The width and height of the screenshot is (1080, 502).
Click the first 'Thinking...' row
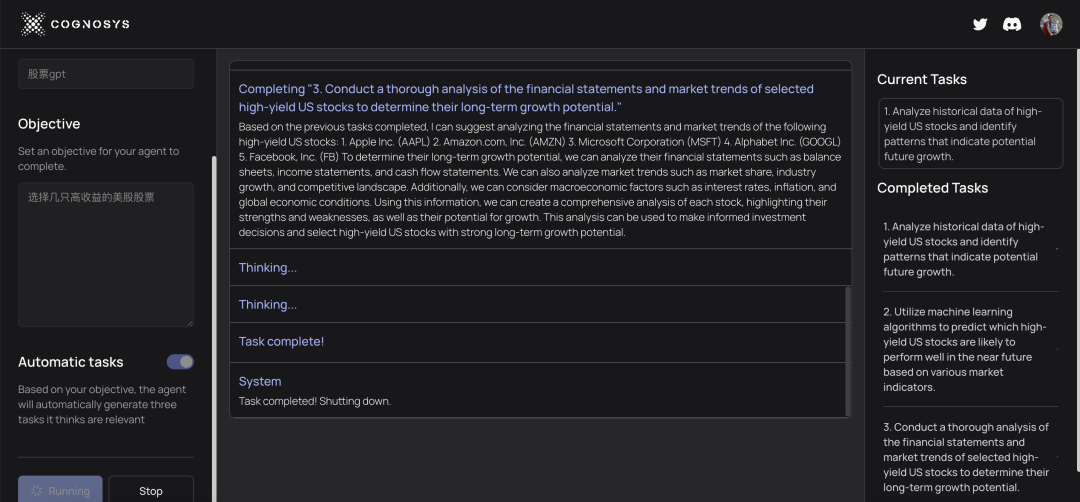(540, 267)
